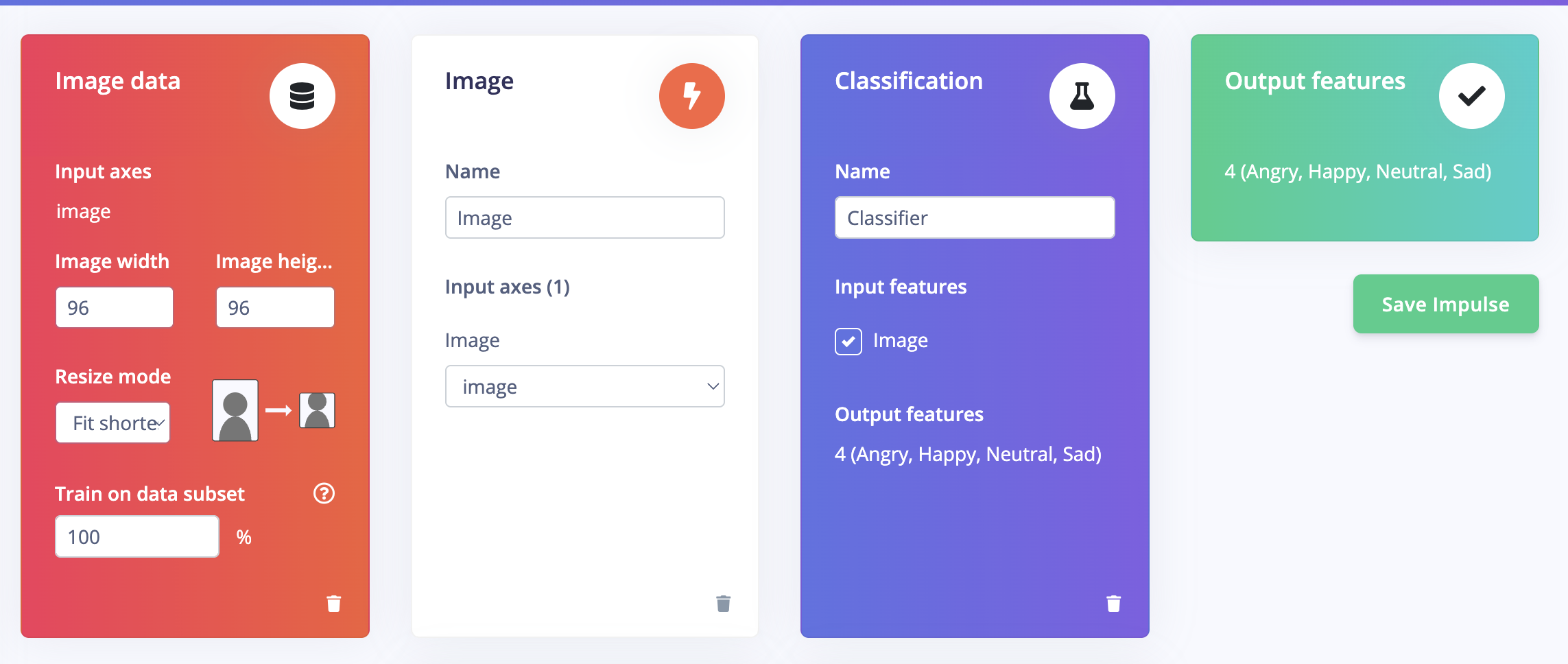Viewport: 1568px width, 664px height.
Task: Click the checkmark icon on Output features block
Action: point(1471,96)
